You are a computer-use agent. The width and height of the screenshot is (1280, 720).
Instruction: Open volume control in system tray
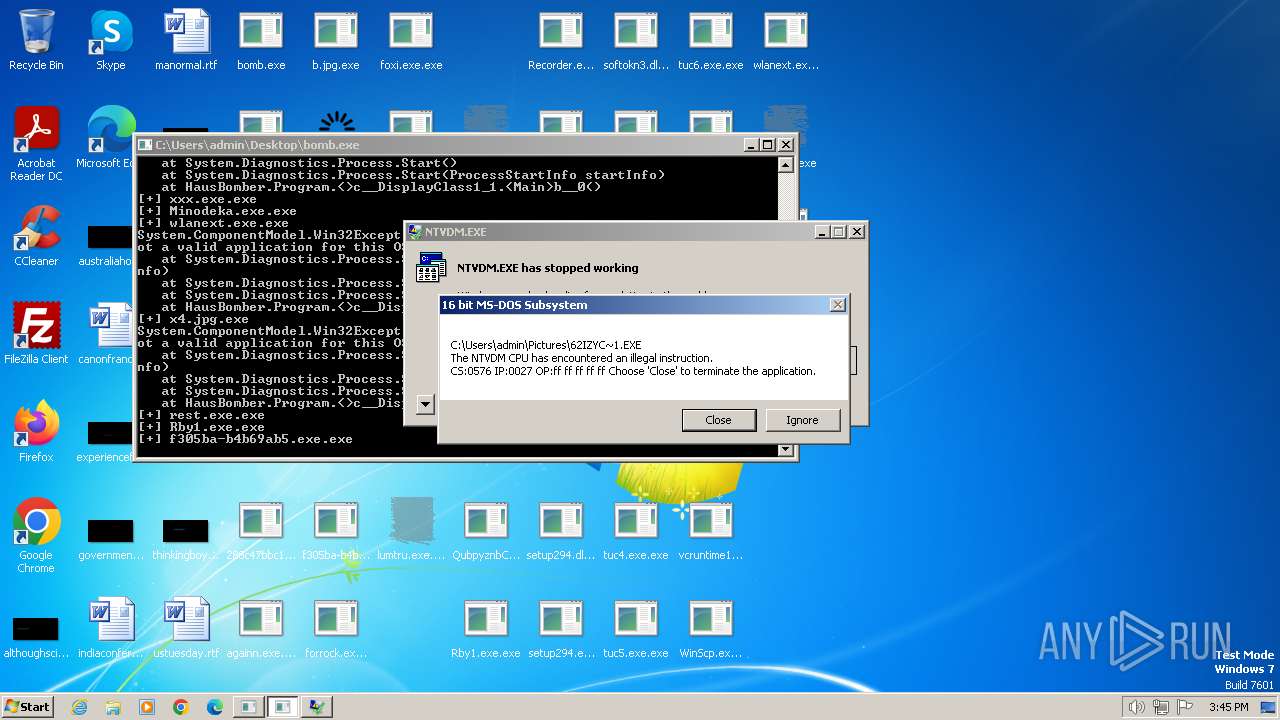(x=1136, y=707)
